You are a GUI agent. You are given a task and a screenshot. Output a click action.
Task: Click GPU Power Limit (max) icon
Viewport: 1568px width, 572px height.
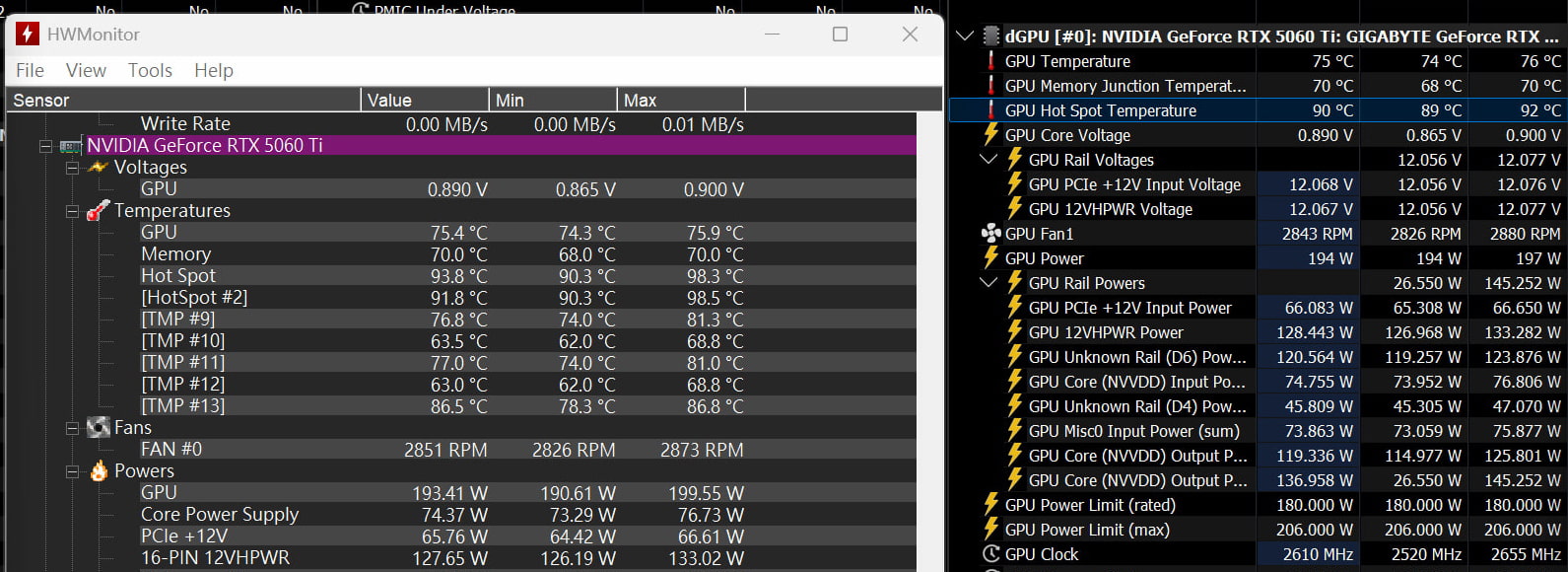click(991, 530)
